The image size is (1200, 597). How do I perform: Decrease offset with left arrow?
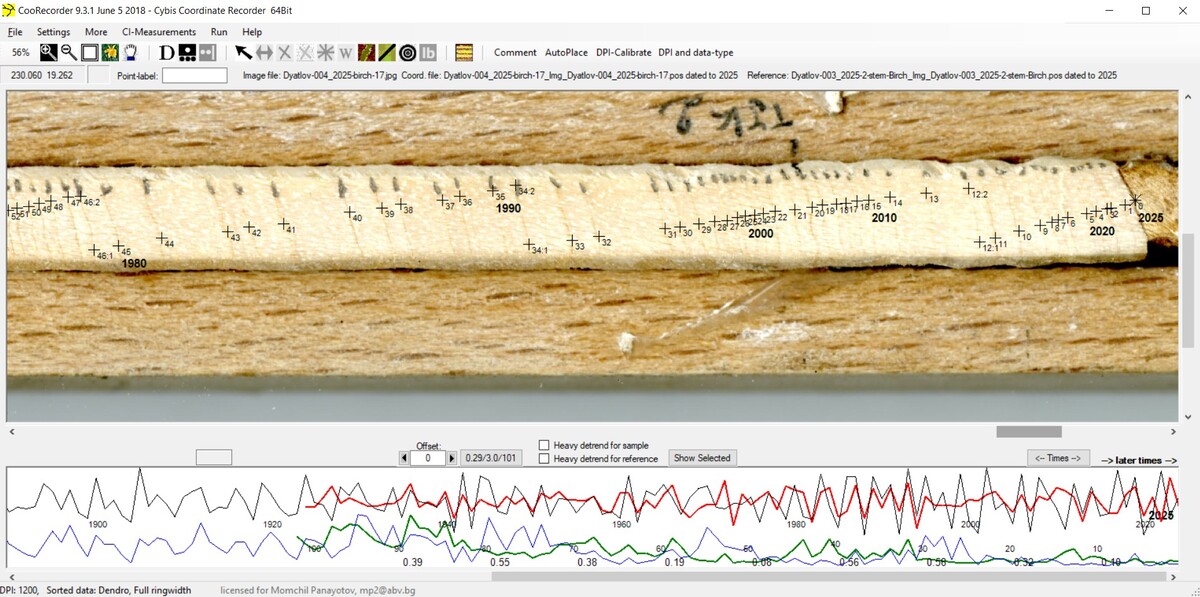coord(404,458)
